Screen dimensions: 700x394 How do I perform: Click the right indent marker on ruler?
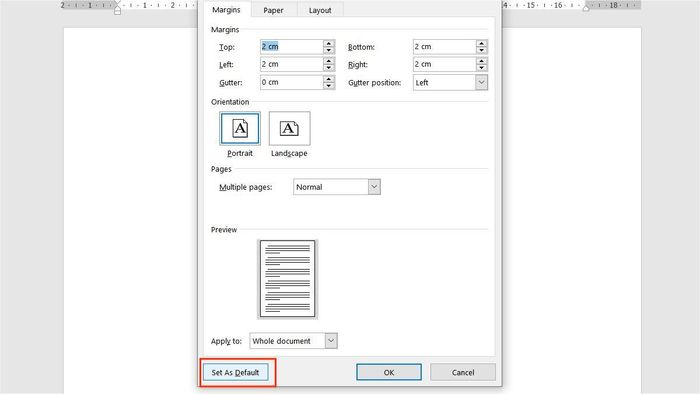tap(586, 7)
